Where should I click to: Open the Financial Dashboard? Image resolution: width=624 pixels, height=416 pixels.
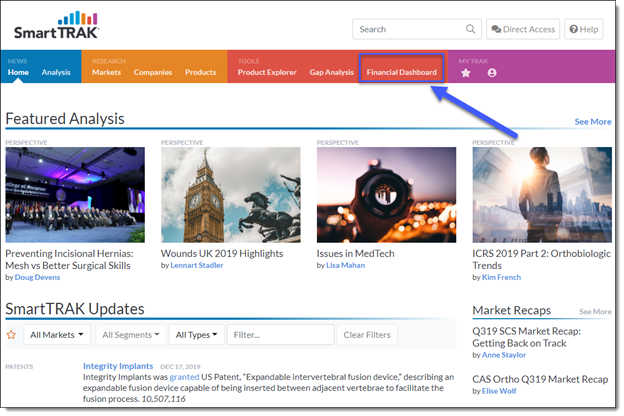point(402,72)
